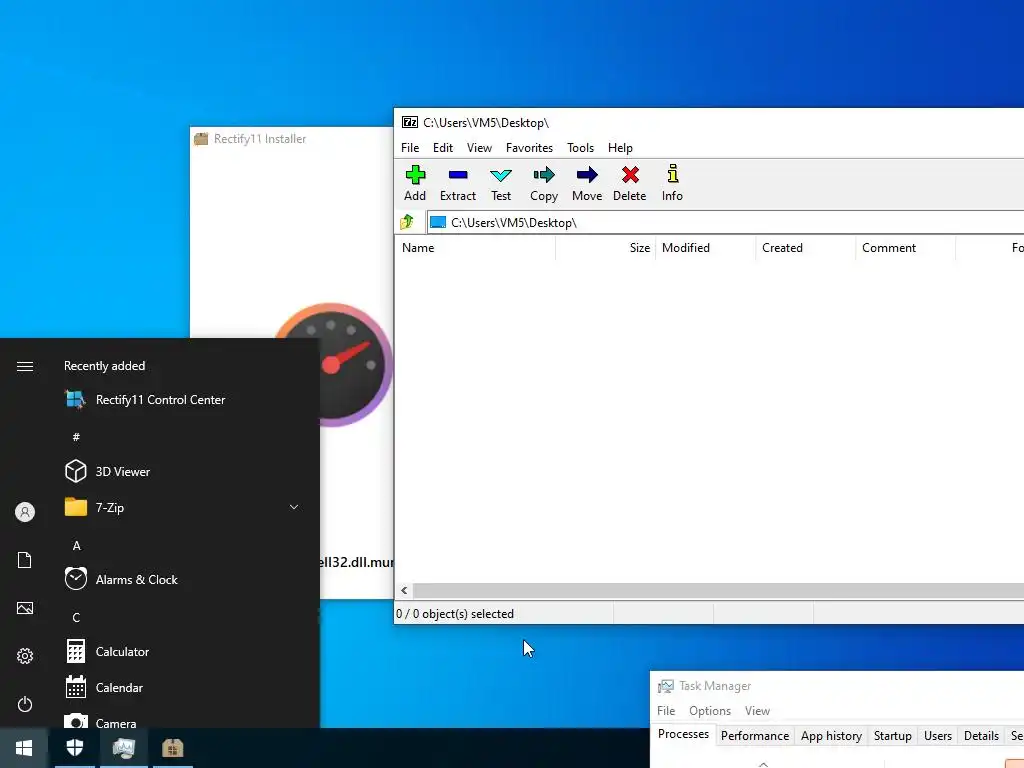Switch to the Performance tab

coord(755,736)
